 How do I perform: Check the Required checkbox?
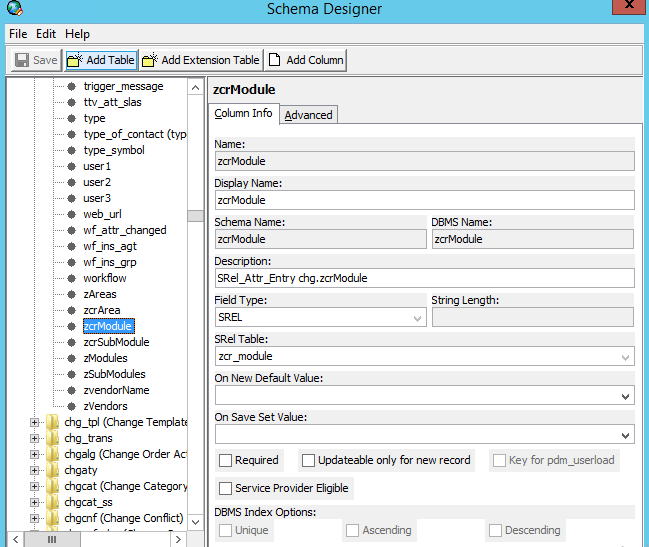pos(225,461)
